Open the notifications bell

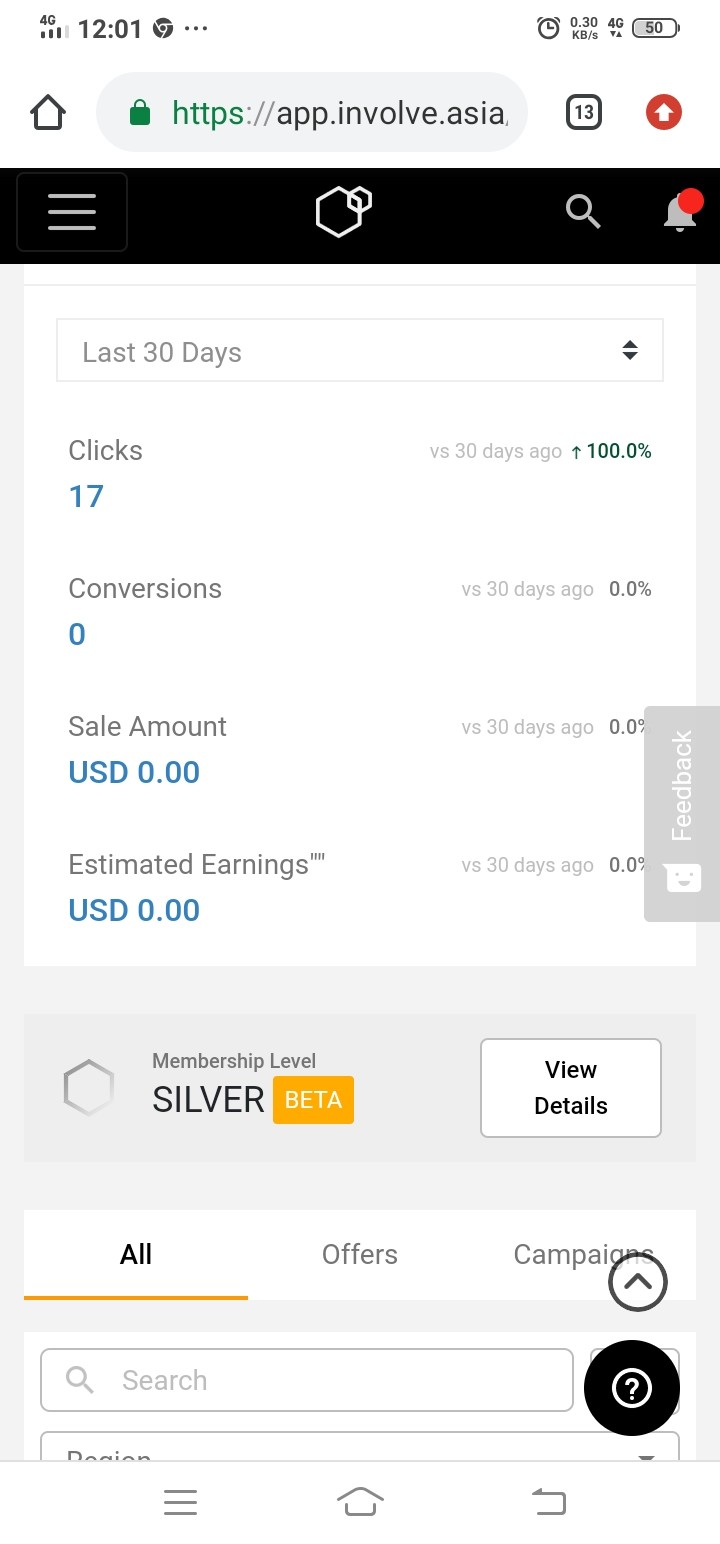pos(682,210)
